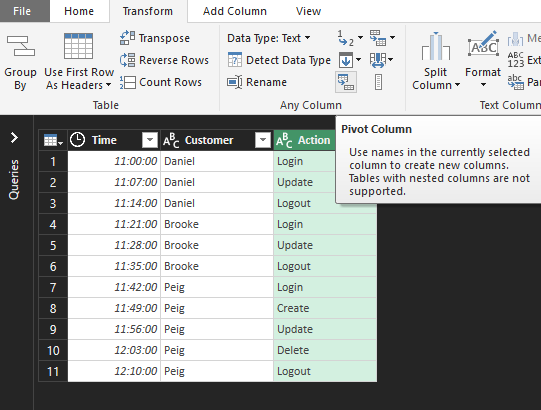Open the Move column dropdown arrow
This screenshot has height=410, width=541.
(x=390, y=60)
